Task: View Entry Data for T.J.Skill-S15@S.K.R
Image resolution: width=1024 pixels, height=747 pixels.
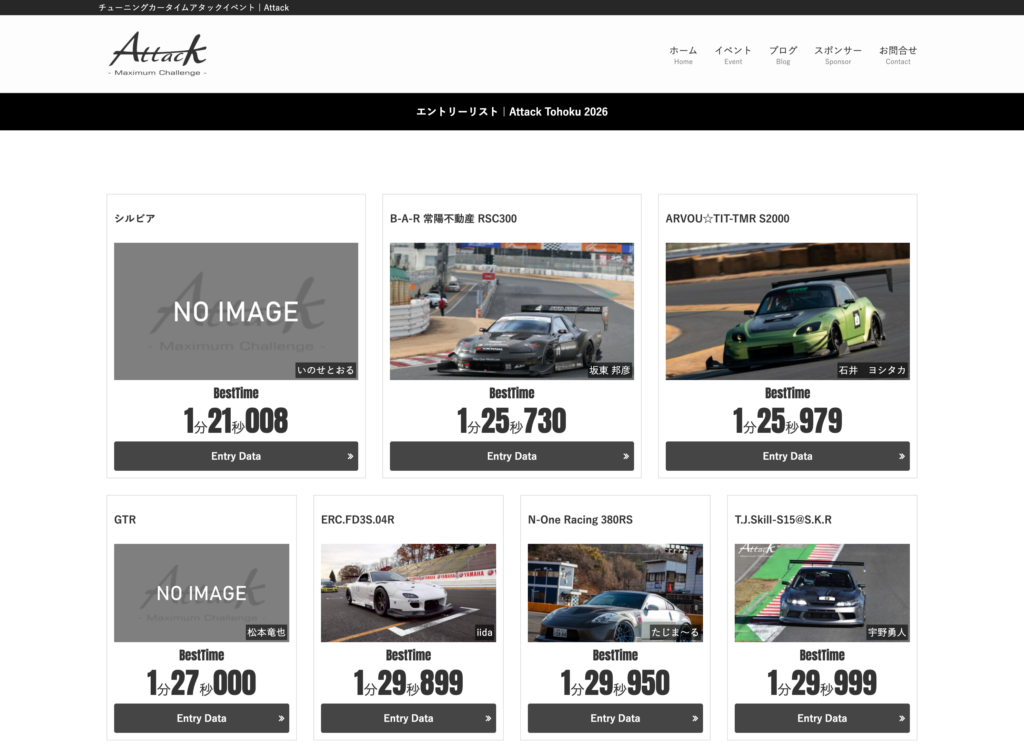Action: tap(822, 718)
